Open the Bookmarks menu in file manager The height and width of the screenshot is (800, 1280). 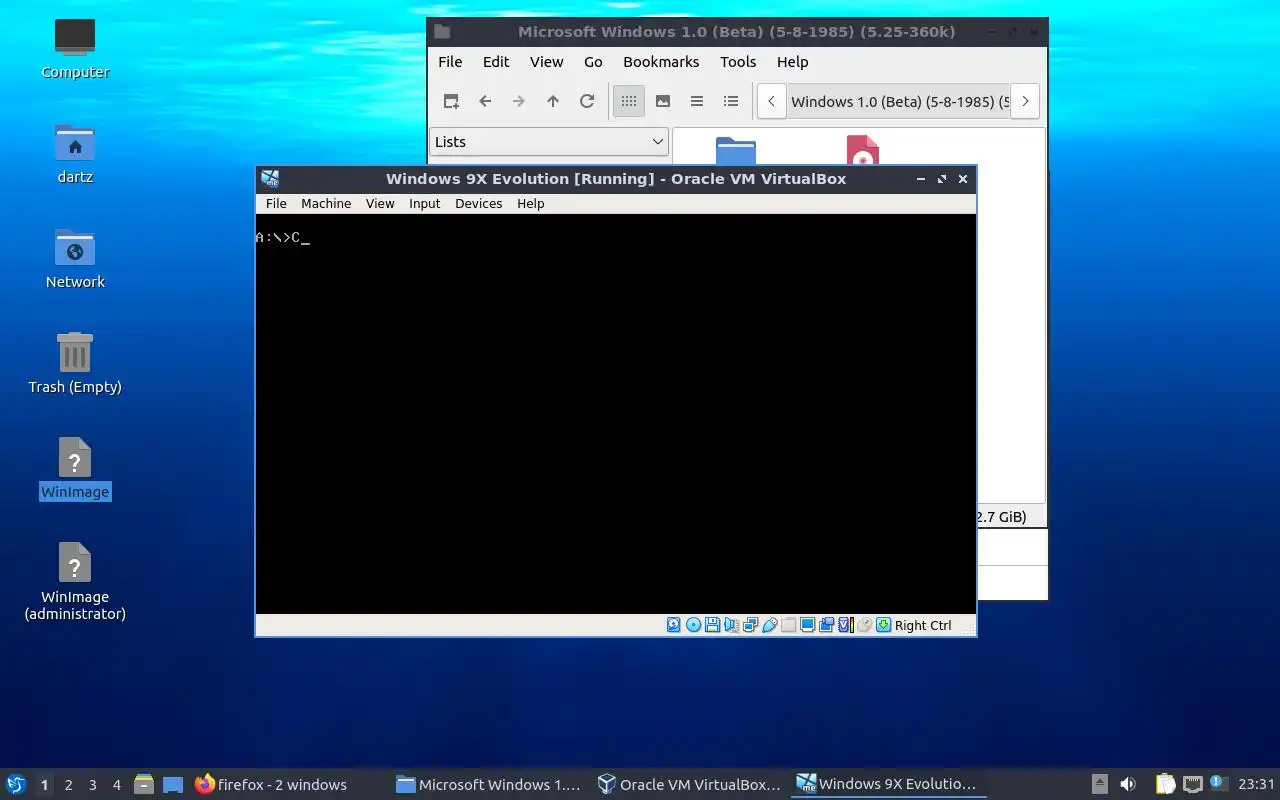(x=661, y=62)
